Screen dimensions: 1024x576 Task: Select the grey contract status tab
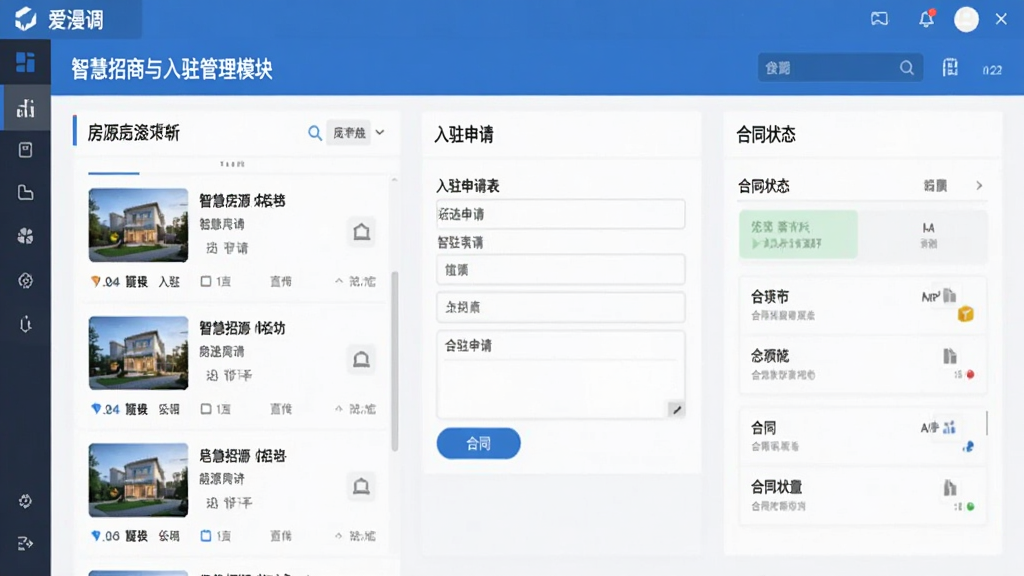coord(928,234)
